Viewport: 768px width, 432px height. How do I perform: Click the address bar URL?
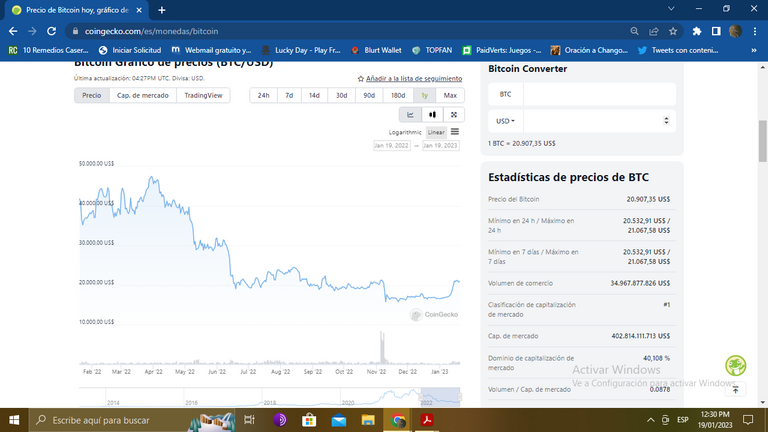click(x=151, y=31)
